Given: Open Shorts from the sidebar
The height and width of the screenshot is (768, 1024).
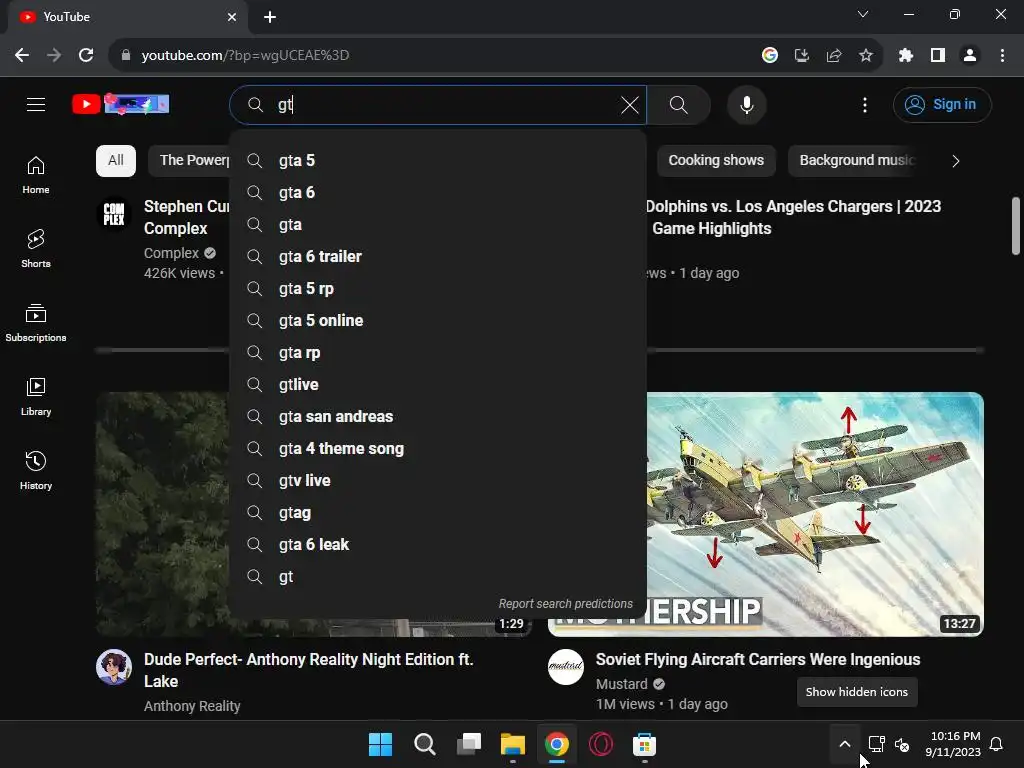Looking at the screenshot, I should pos(36,249).
